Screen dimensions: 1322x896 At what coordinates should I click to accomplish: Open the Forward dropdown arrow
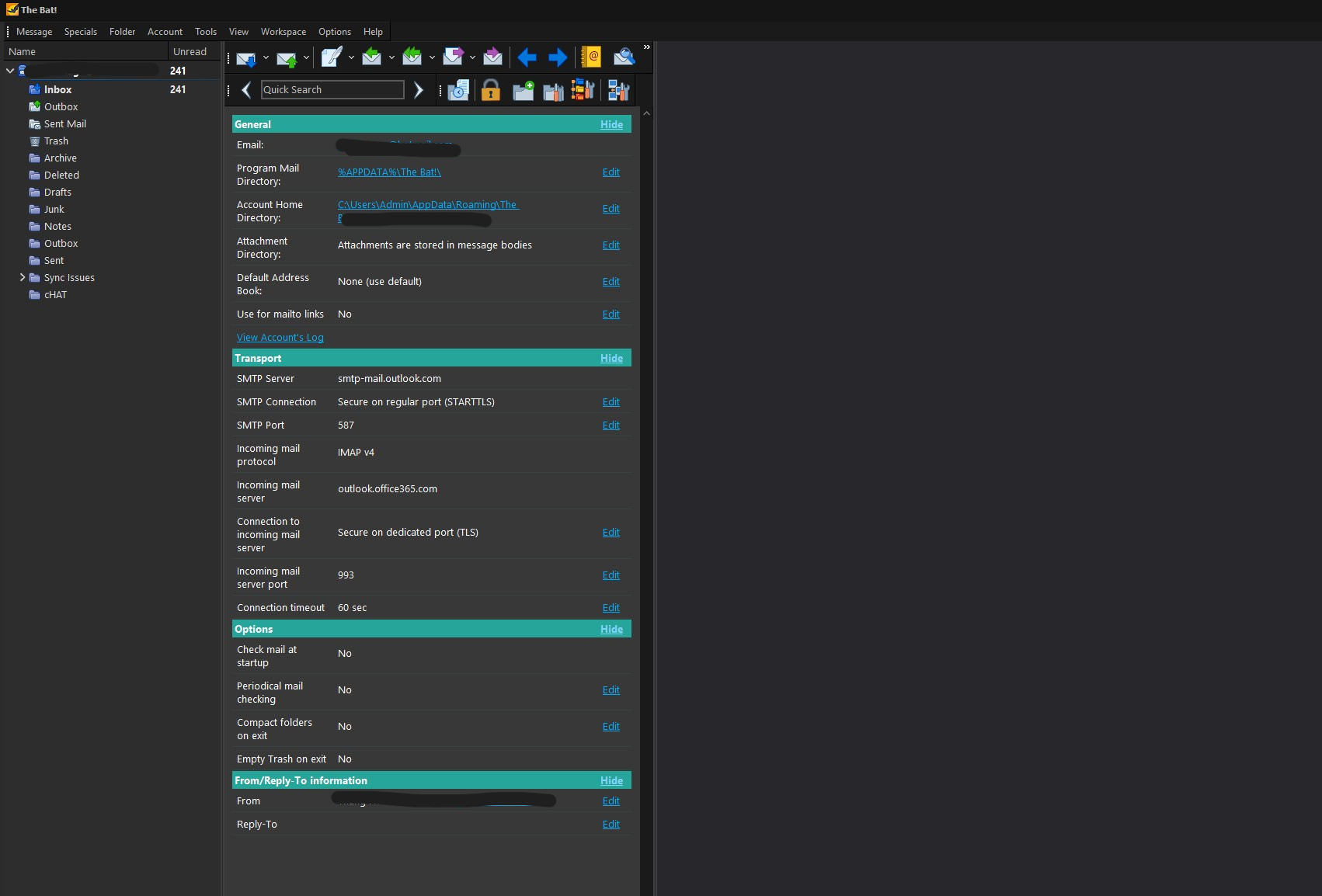point(472,57)
